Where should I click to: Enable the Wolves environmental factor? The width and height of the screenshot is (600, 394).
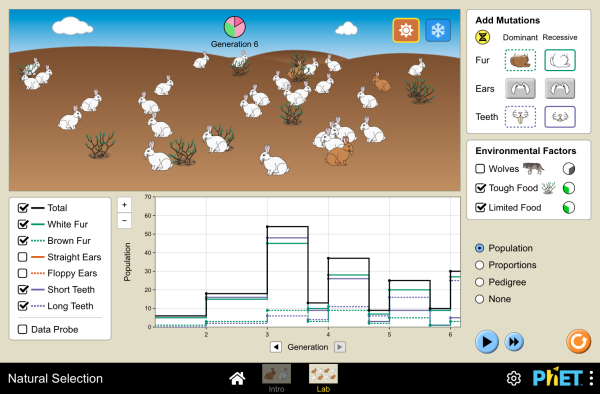pyautogui.click(x=480, y=169)
